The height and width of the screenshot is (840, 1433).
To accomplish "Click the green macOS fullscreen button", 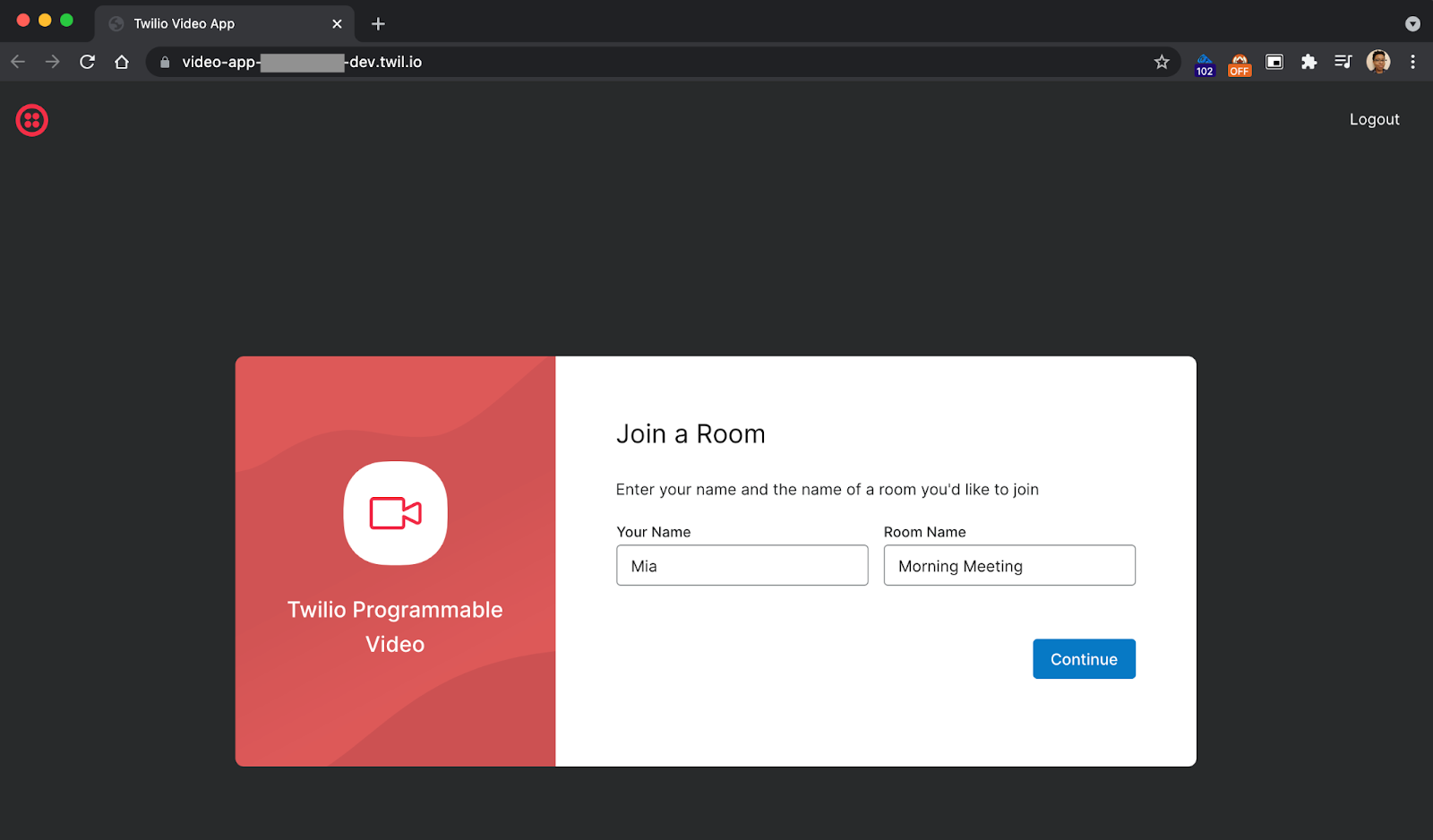I will coord(66,20).
